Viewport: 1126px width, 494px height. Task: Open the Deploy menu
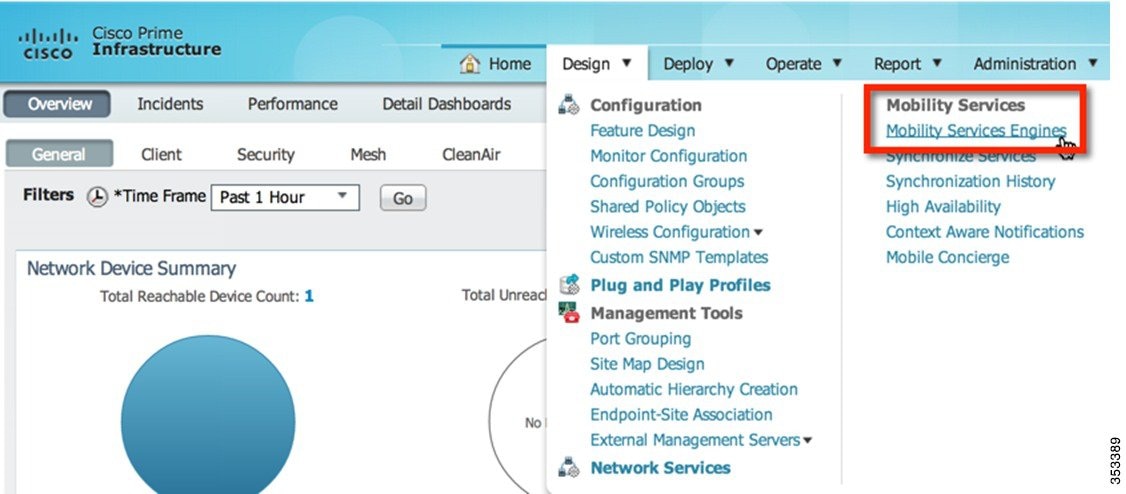coord(698,64)
